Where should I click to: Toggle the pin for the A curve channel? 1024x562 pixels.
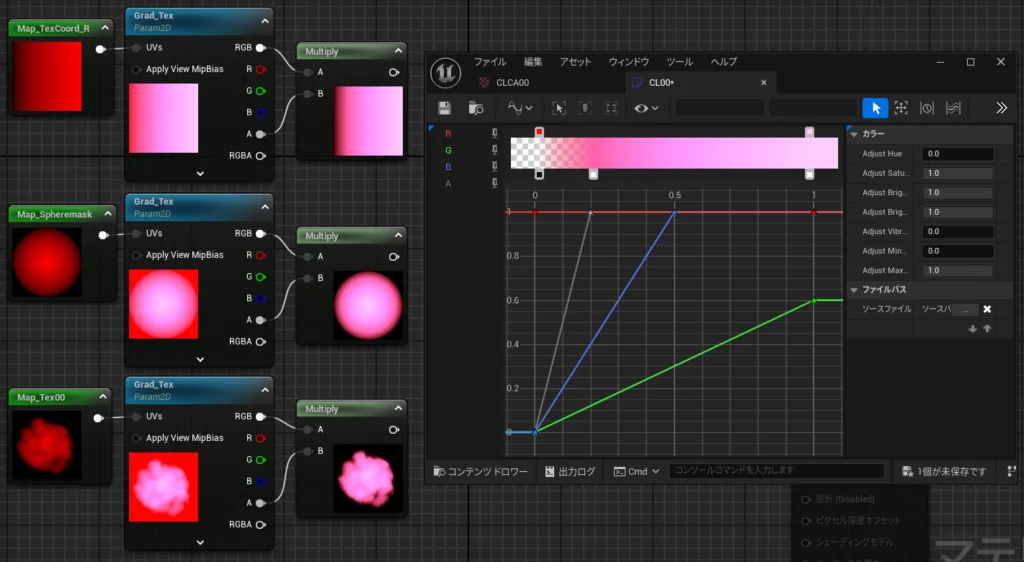pos(494,183)
